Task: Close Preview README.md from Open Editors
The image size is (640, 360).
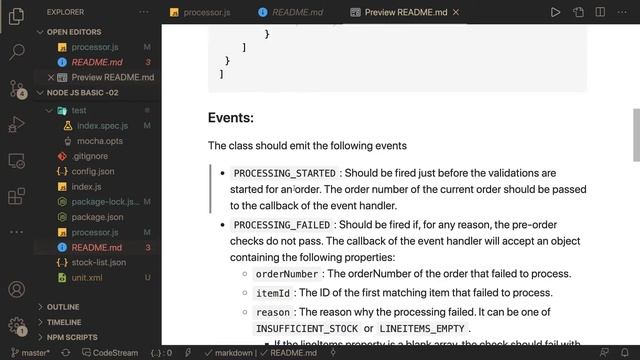Action: [x=51, y=77]
